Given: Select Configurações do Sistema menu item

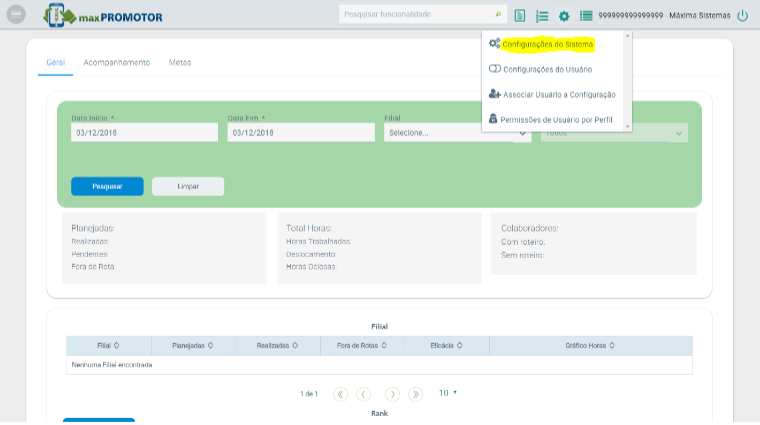Looking at the screenshot, I should pyautogui.click(x=548, y=44).
